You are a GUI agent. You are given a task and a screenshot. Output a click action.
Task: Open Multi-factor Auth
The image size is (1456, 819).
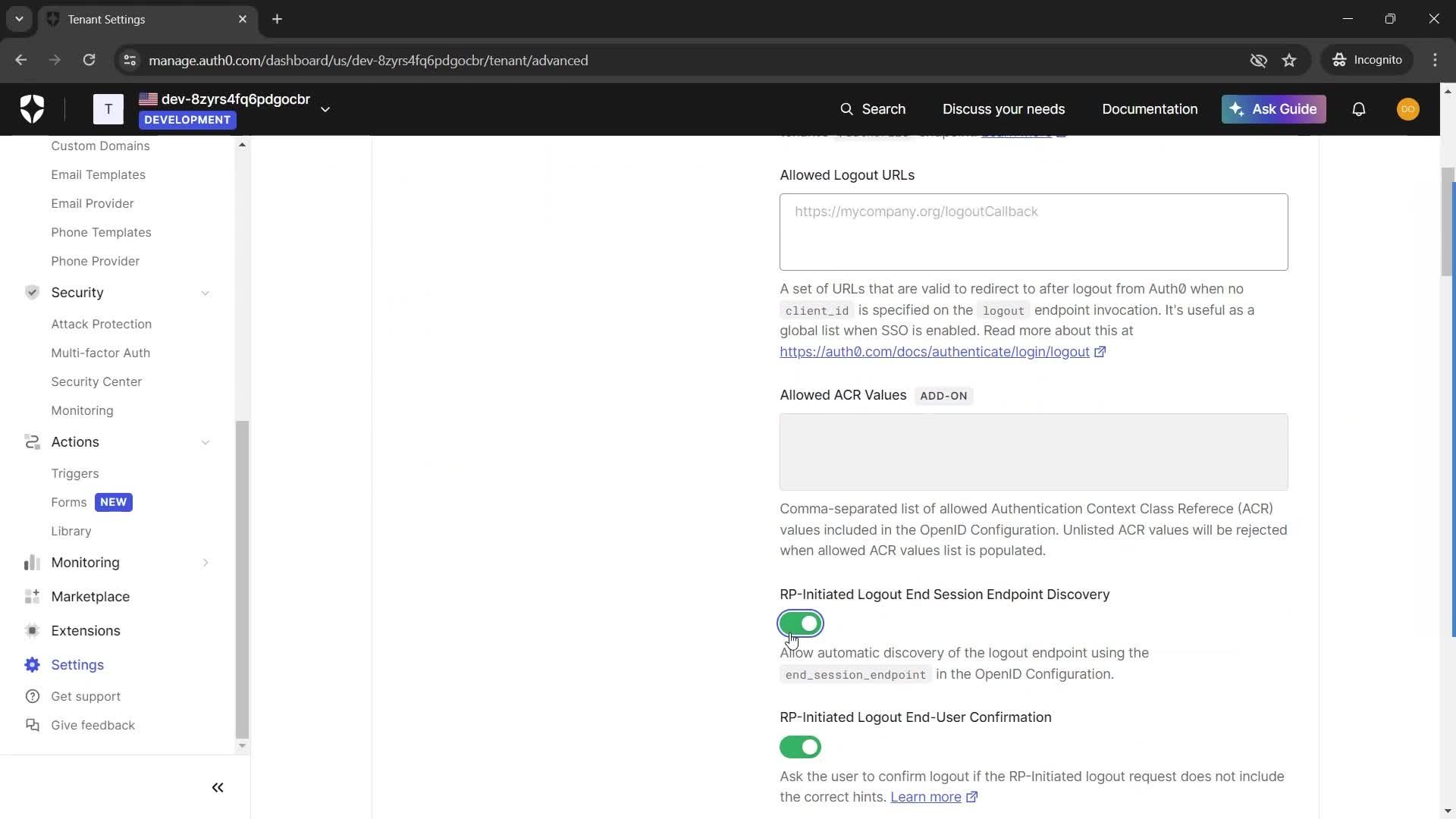click(x=101, y=353)
